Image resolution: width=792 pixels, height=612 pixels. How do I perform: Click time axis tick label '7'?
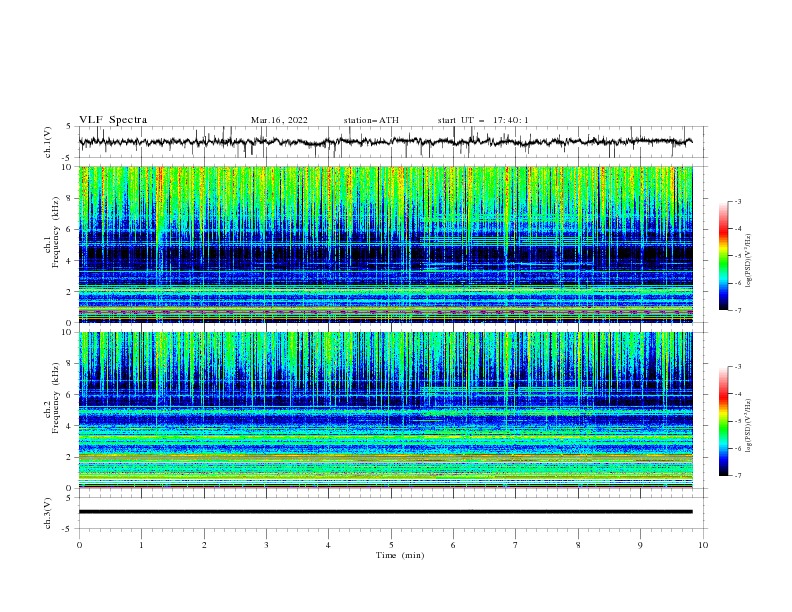click(x=516, y=545)
